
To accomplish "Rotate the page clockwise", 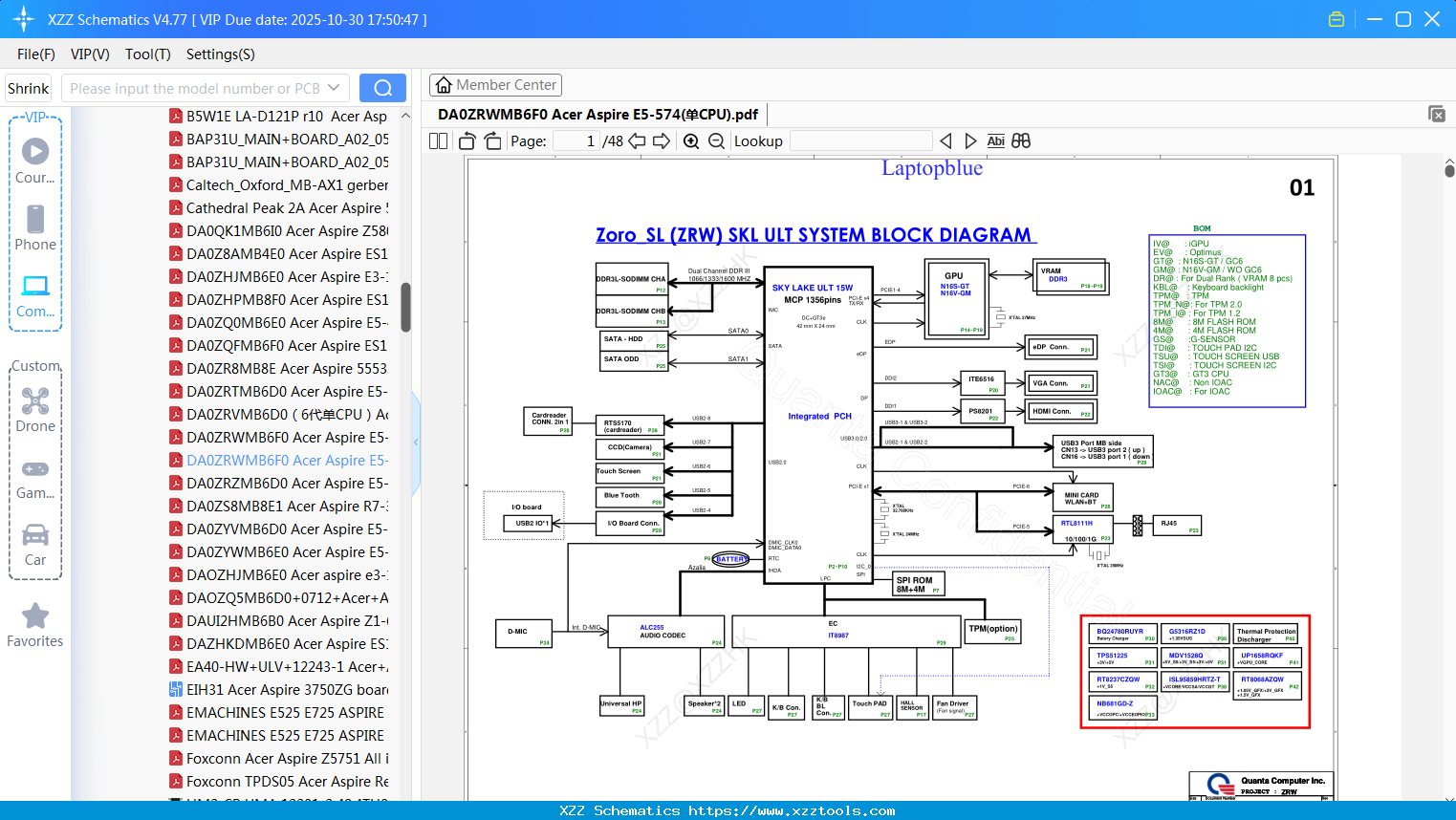I will 493,141.
